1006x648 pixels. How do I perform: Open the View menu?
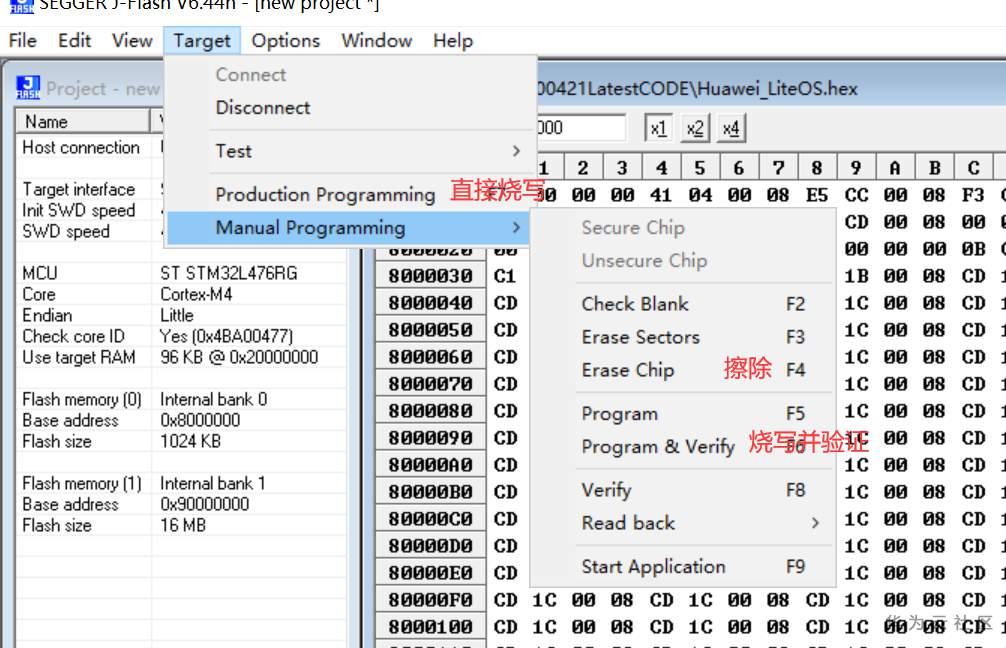point(132,40)
